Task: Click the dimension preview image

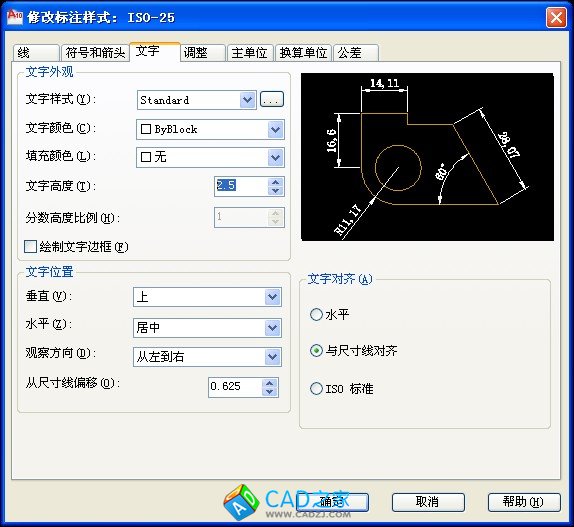Action: coord(427,157)
